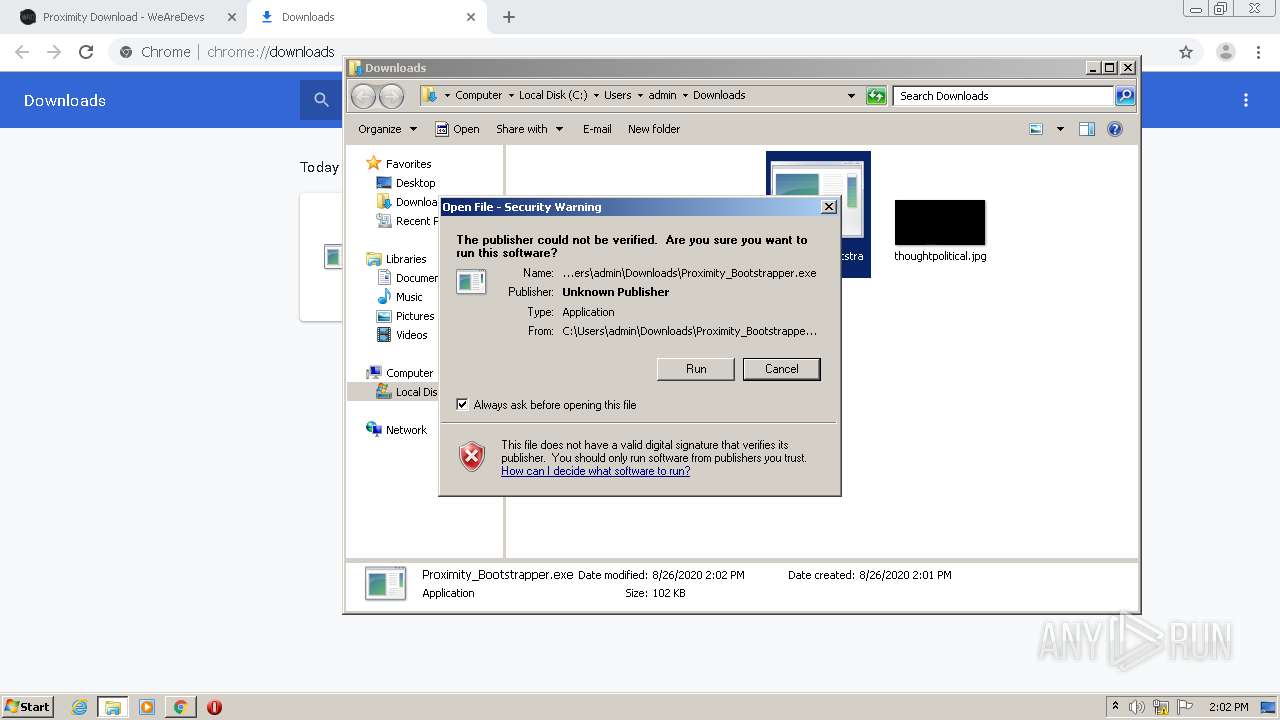Toggle the preview pane icon
1280x720 pixels.
[1087, 129]
